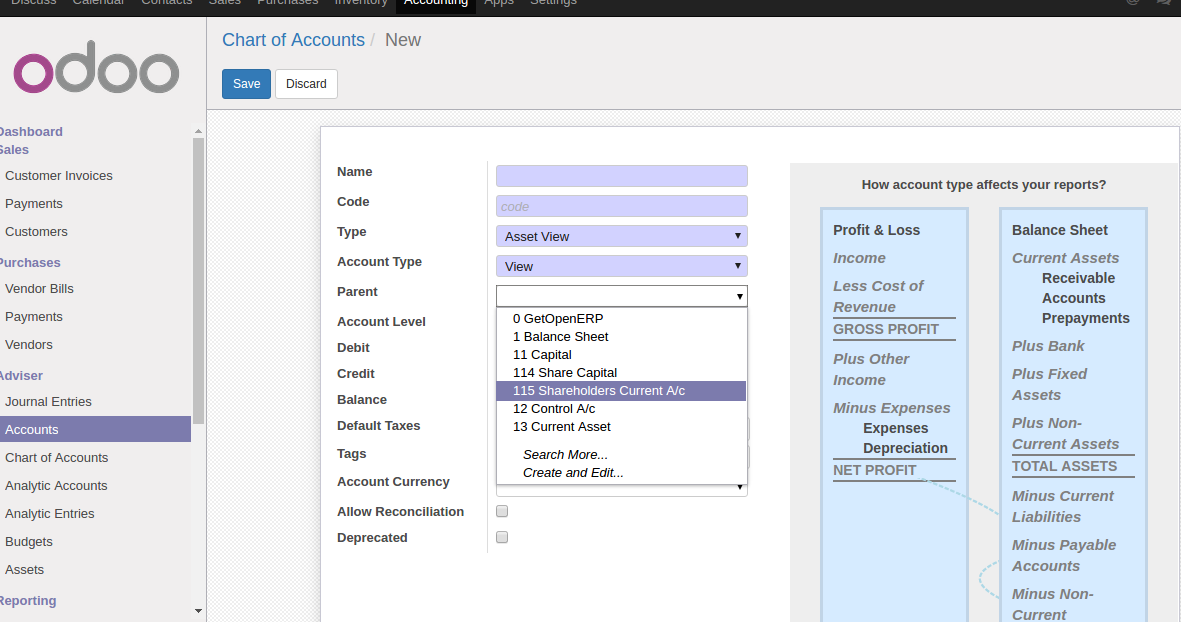Screen dimensions: 1181x622
Task: Open Customer Invoices in sidebar
Action: tap(59, 176)
